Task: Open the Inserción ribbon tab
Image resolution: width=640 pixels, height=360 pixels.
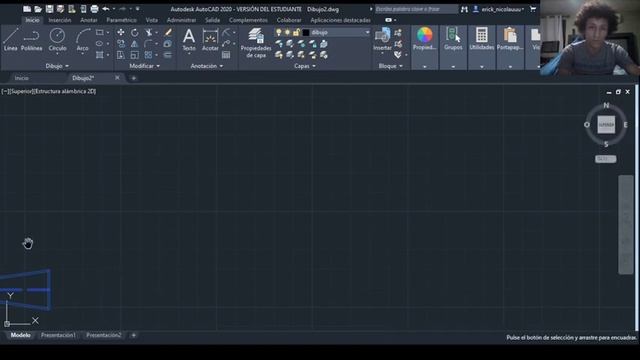Action: [x=60, y=20]
